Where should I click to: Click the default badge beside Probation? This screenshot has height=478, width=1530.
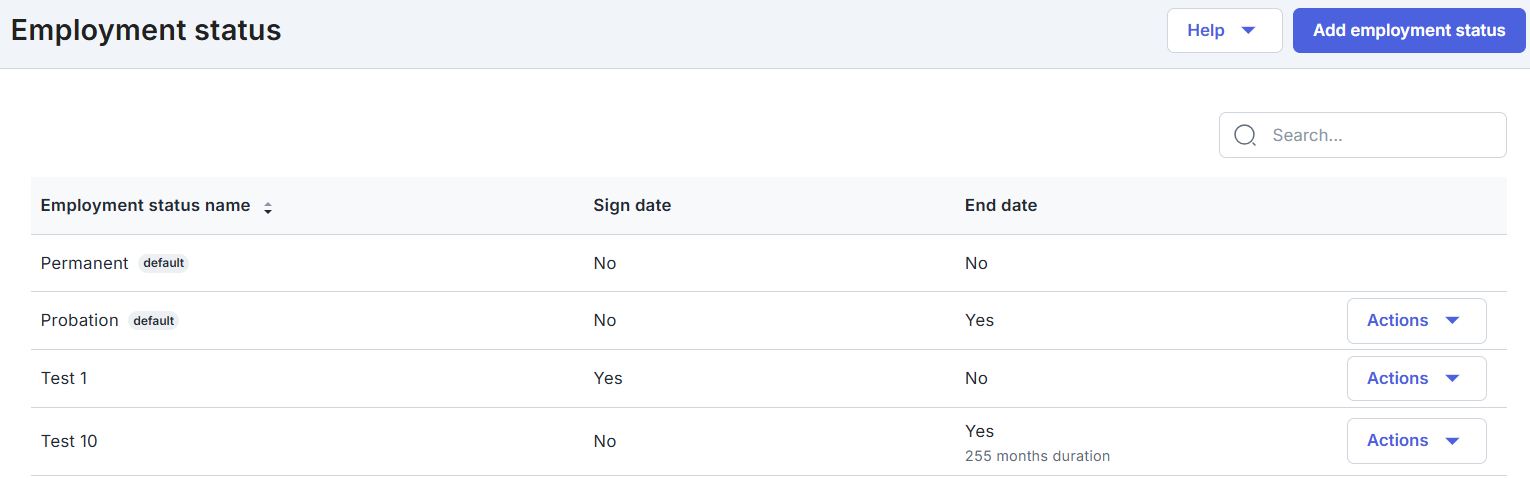coord(153,321)
